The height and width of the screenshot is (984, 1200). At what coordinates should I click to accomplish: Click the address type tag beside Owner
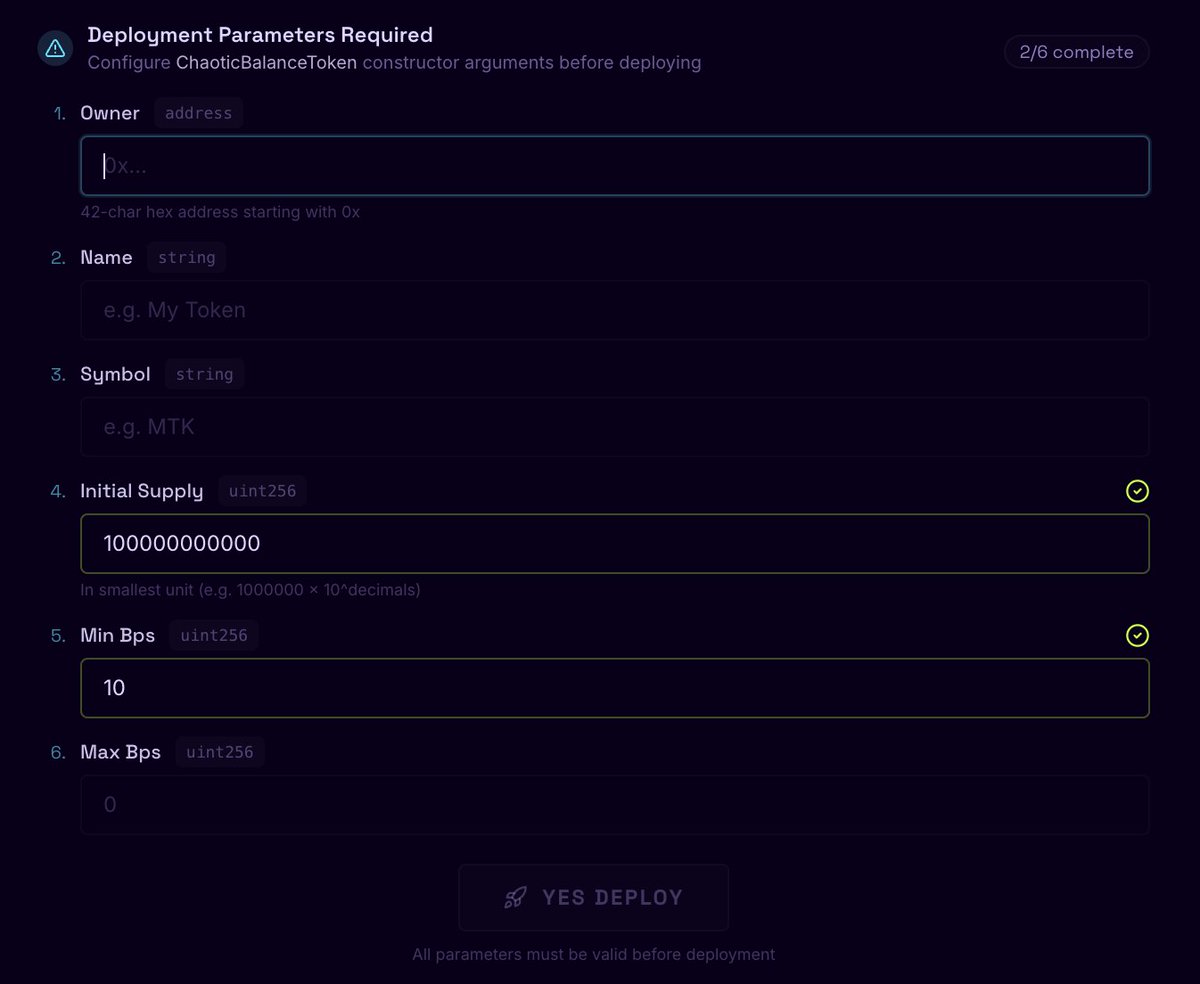tap(198, 113)
